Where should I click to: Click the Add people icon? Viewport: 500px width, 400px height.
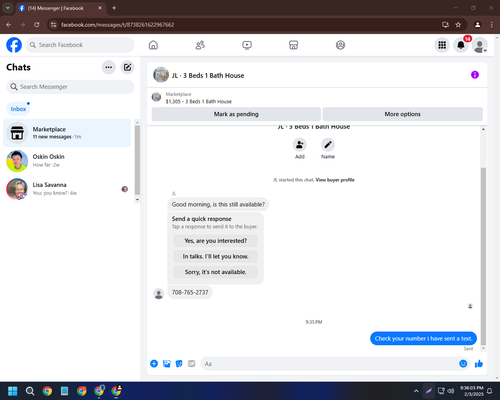coord(300,145)
